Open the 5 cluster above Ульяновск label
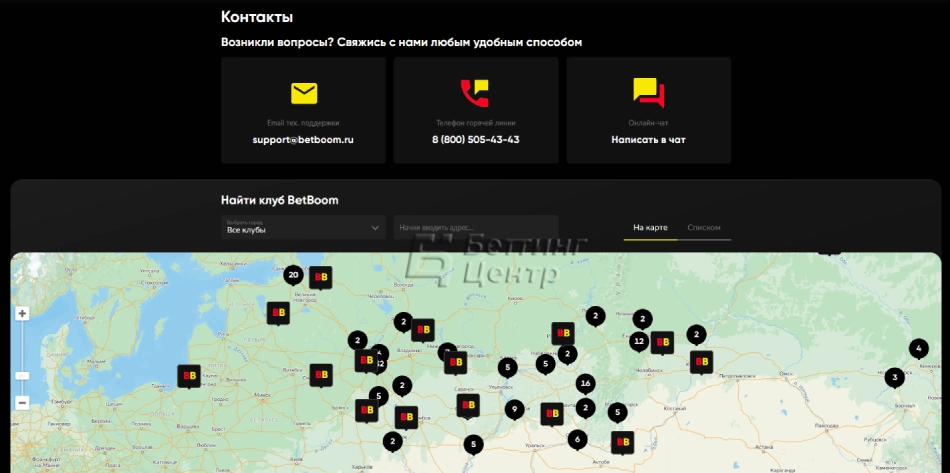950x473 pixels. 508,367
